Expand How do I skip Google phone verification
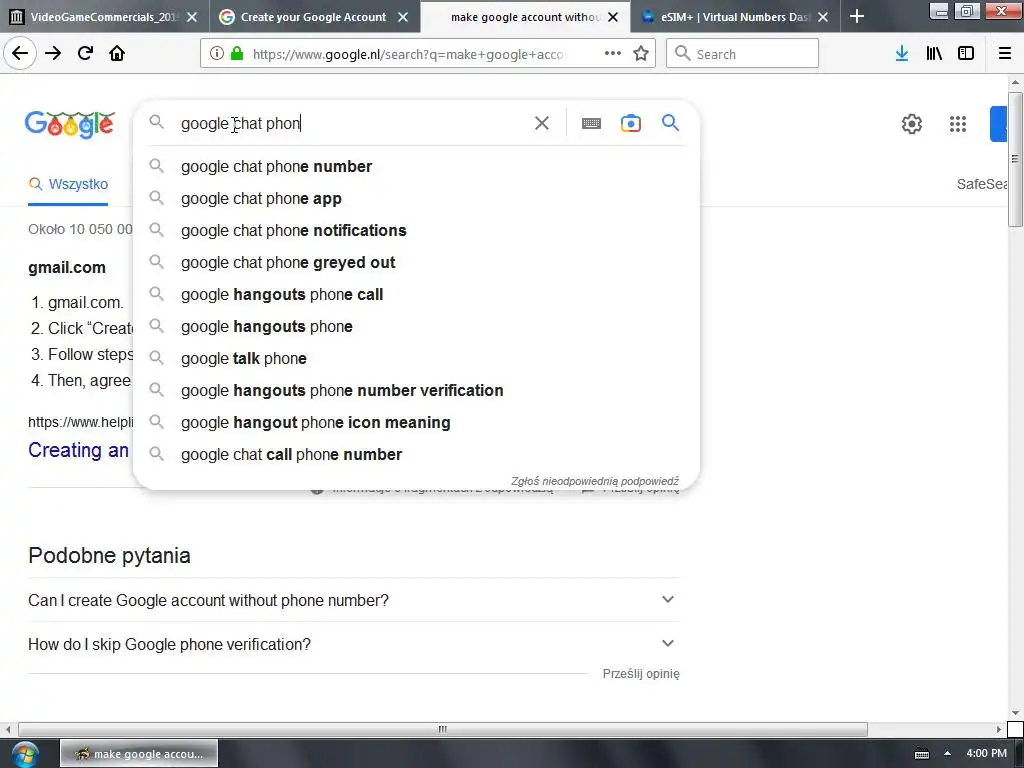 353,644
